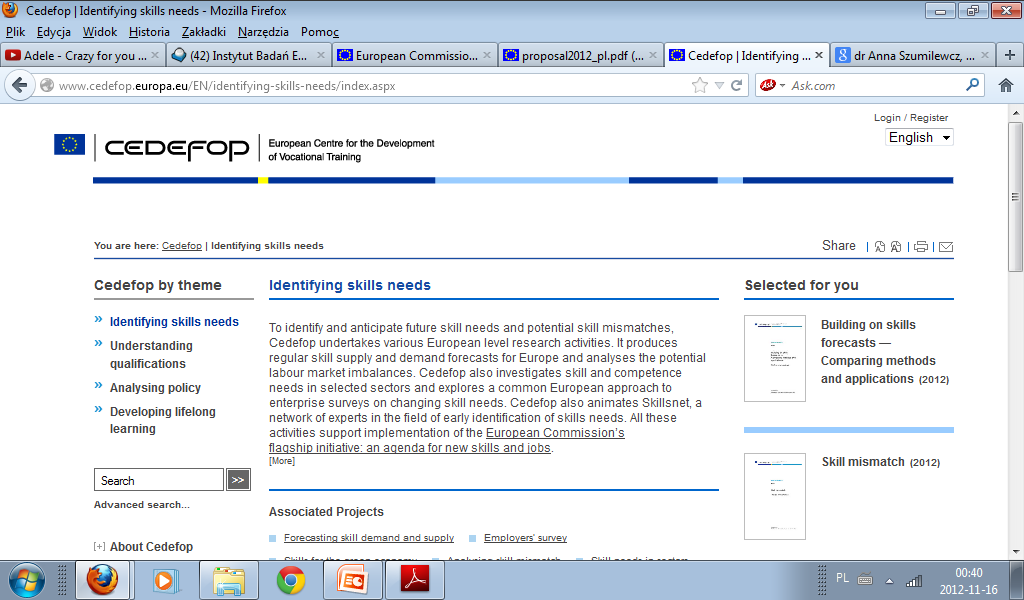Open Developing lifelong learning theme link

[x=163, y=420]
